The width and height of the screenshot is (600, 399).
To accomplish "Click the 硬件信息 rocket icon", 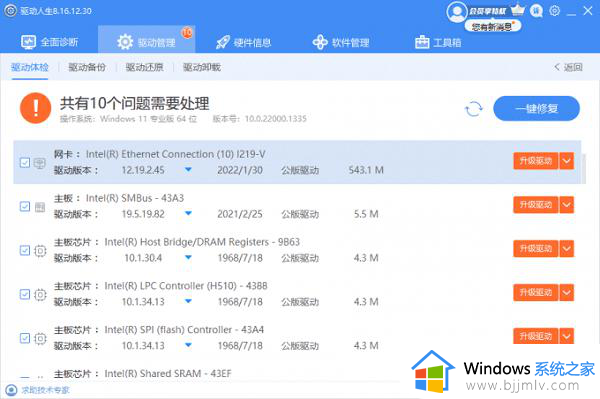I will 223,42.
